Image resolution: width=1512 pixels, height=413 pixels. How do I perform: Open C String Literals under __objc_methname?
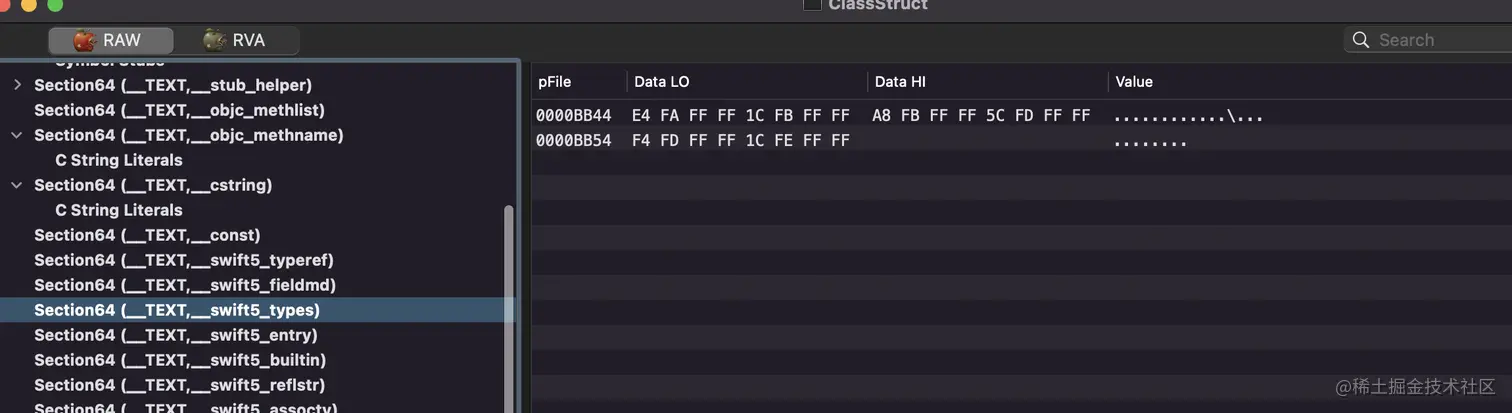(x=119, y=160)
